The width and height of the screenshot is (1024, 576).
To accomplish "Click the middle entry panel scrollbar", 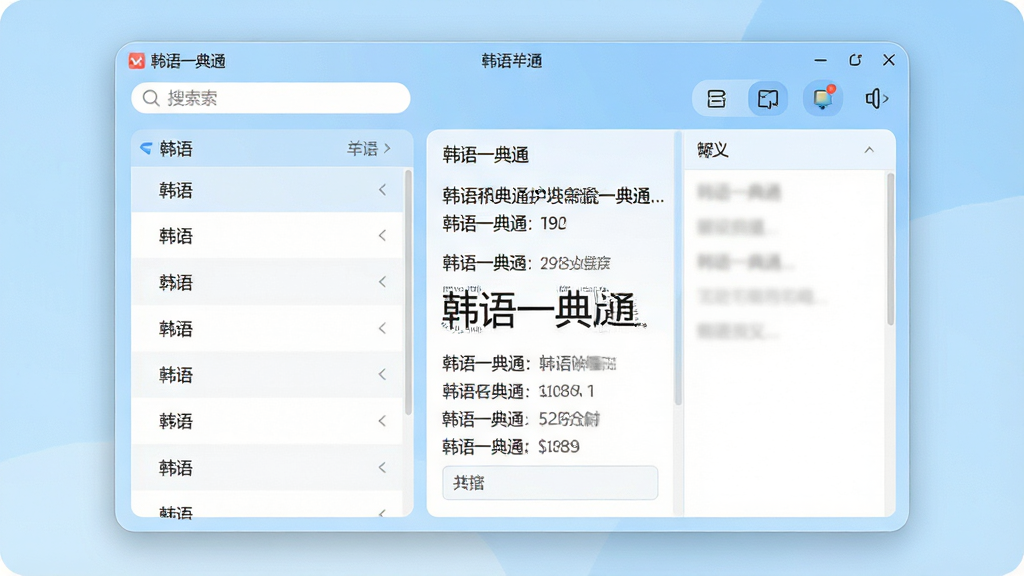I will point(678,269).
